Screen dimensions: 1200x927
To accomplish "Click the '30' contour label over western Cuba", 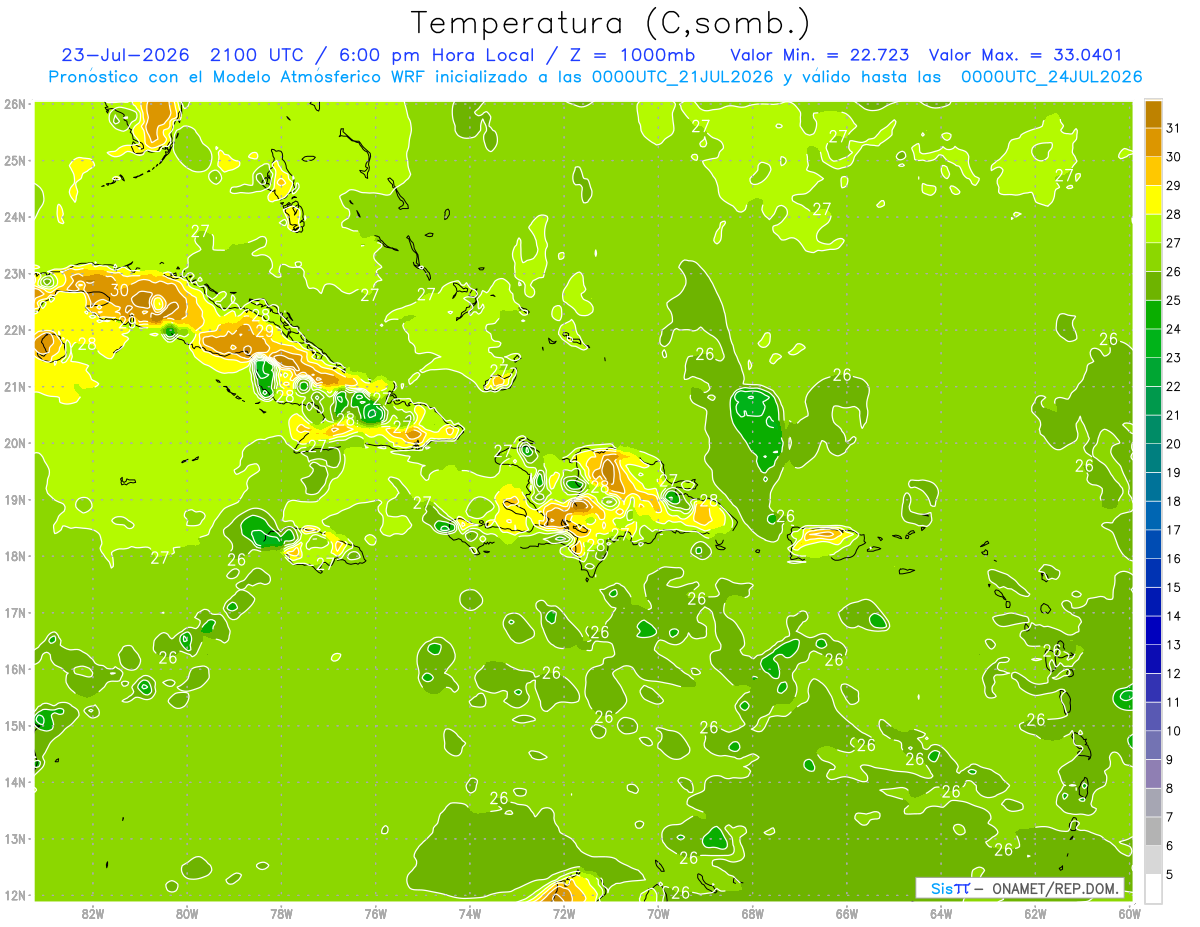I will tap(119, 290).
